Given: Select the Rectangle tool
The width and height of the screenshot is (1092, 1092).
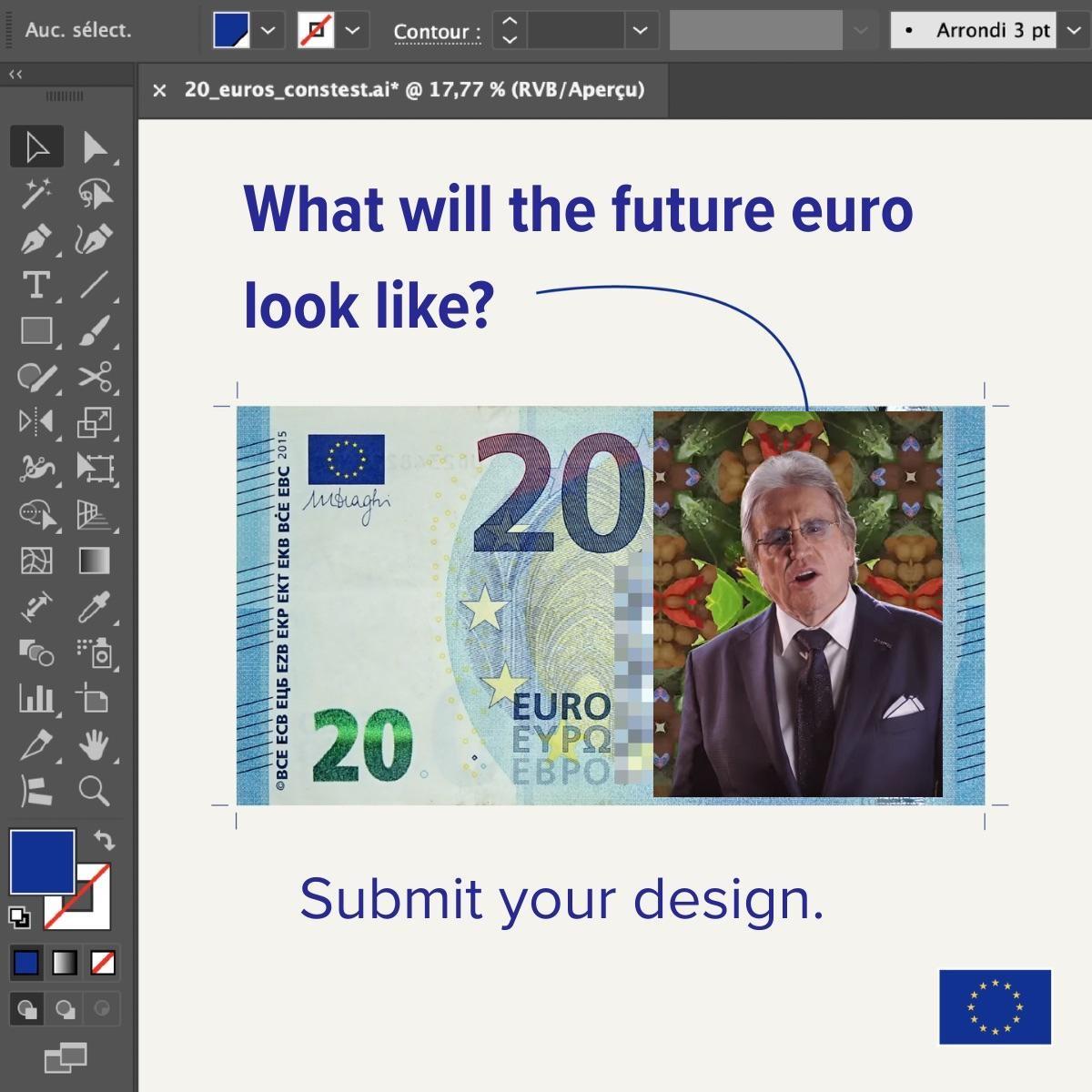Looking at the screenshot, I should pyautogui.click(x=37, y=330).
